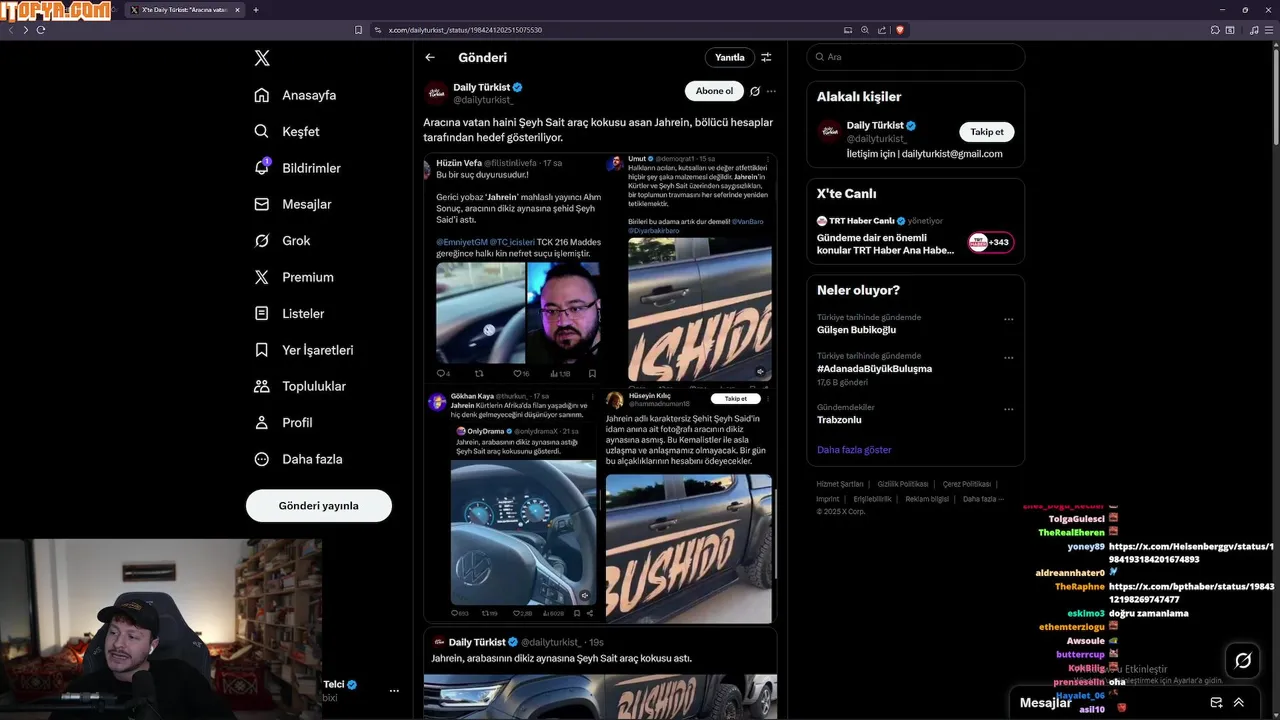Open a new browser tab
Screen dimensions: 1280x720
(256, 10)
